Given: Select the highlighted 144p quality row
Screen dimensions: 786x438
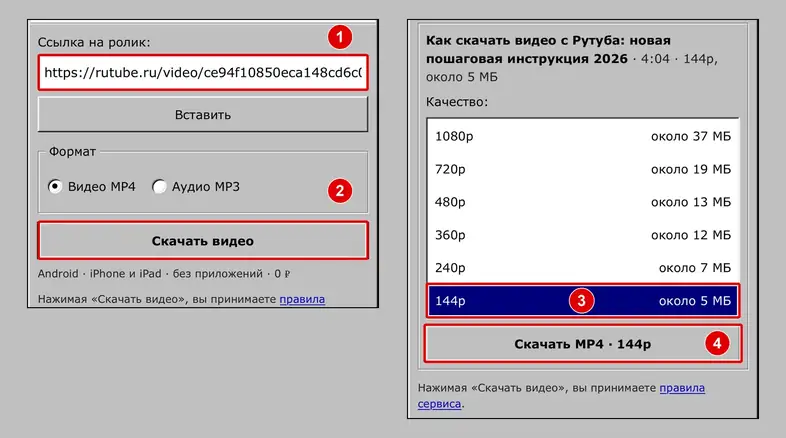Looking at the screenshot, I should [583, 301].
